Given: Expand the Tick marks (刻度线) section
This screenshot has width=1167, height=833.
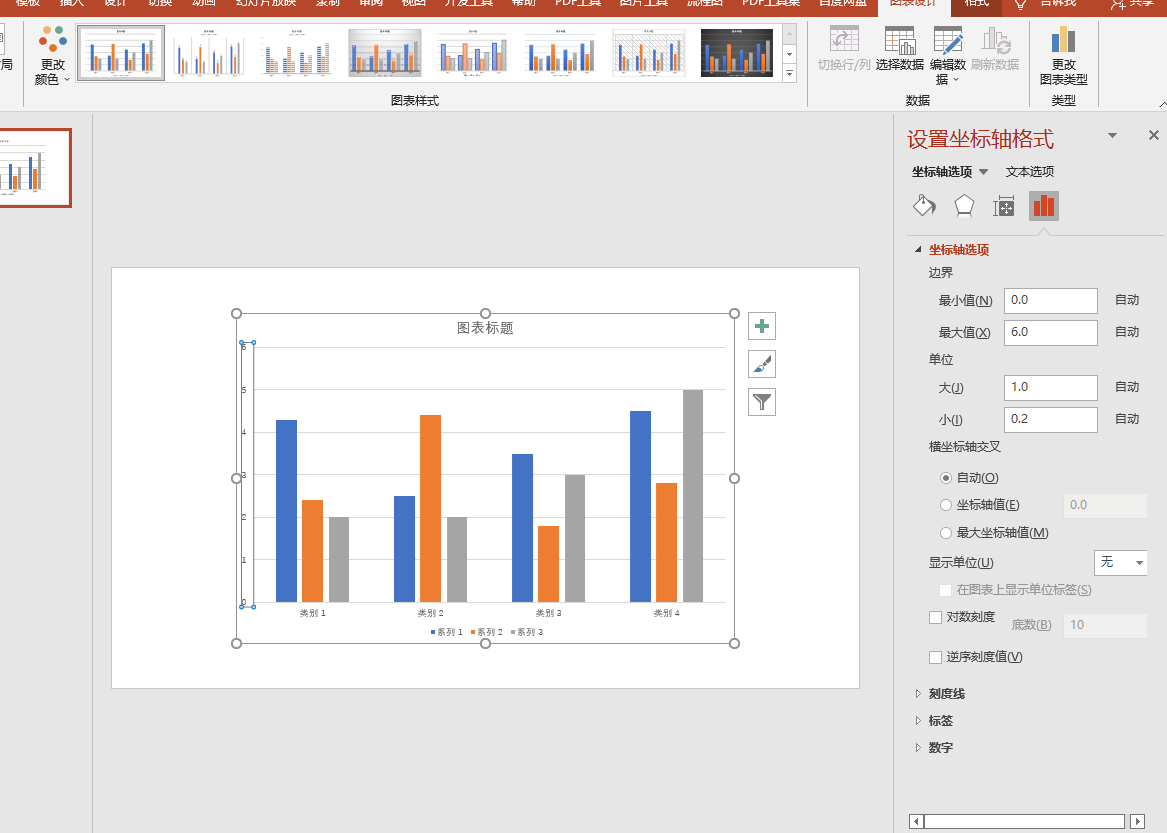Looking at the screenshot, I should [946, 694].
